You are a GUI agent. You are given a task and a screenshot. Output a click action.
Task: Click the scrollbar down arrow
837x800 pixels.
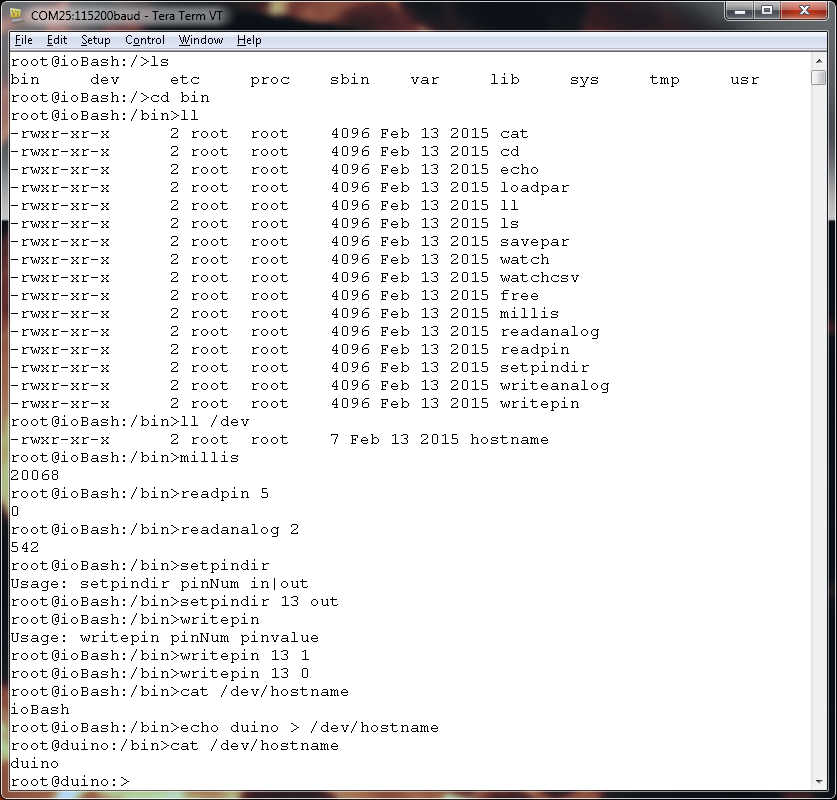tap(819, 782)
